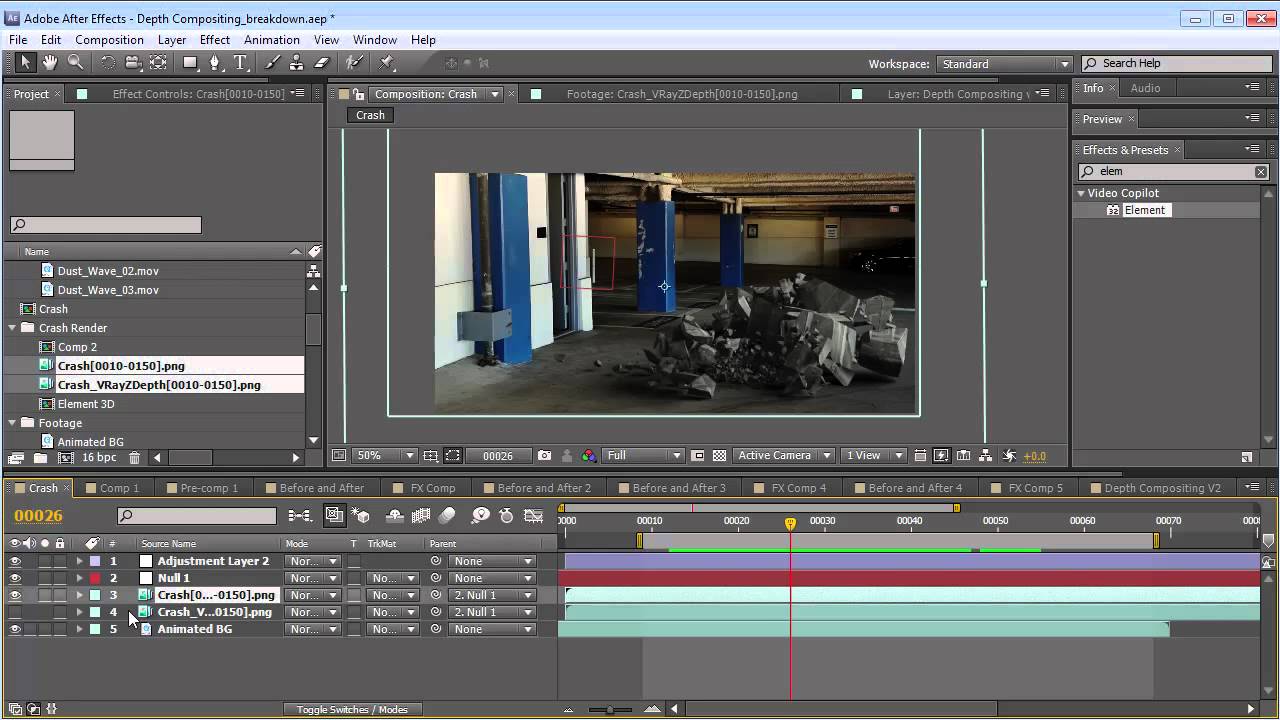The width and height of the screenshot is (1280, 720).
Task: Enable visibility for Crash_V...0150].png layer
Action: pyautogui.click(x=15, y=612)
